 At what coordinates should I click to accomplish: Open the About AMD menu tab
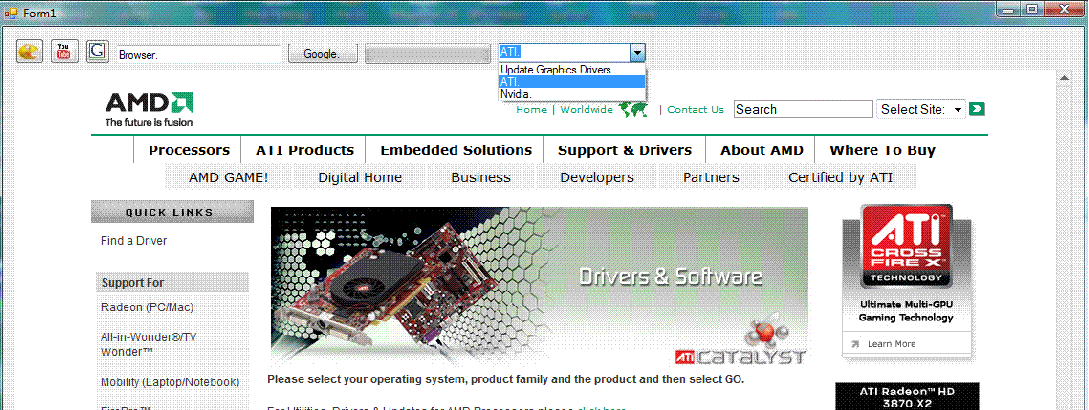(x=762, y=150)
